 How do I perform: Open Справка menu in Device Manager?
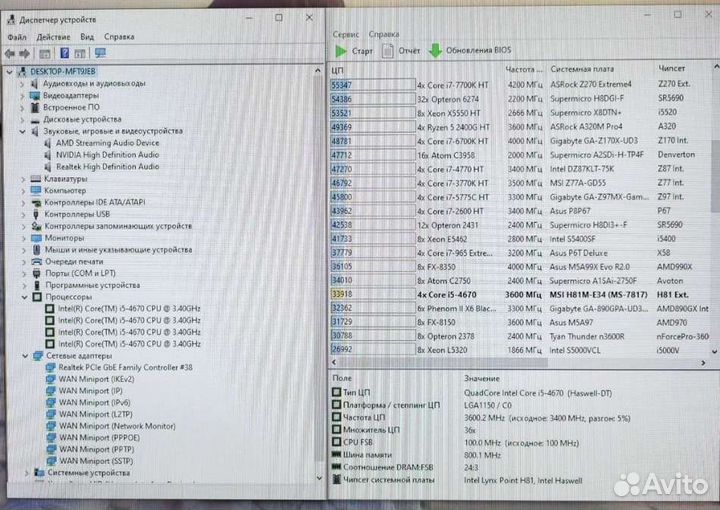coord(119,37)
